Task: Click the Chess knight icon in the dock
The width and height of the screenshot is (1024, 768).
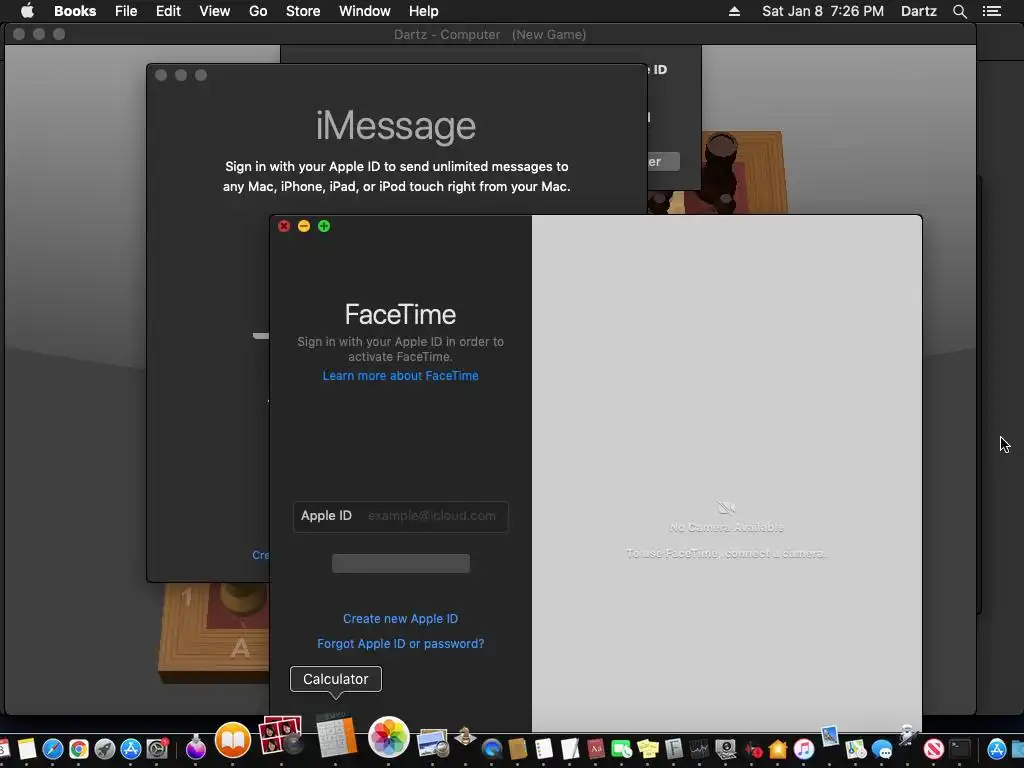Action: click(465, 737)
